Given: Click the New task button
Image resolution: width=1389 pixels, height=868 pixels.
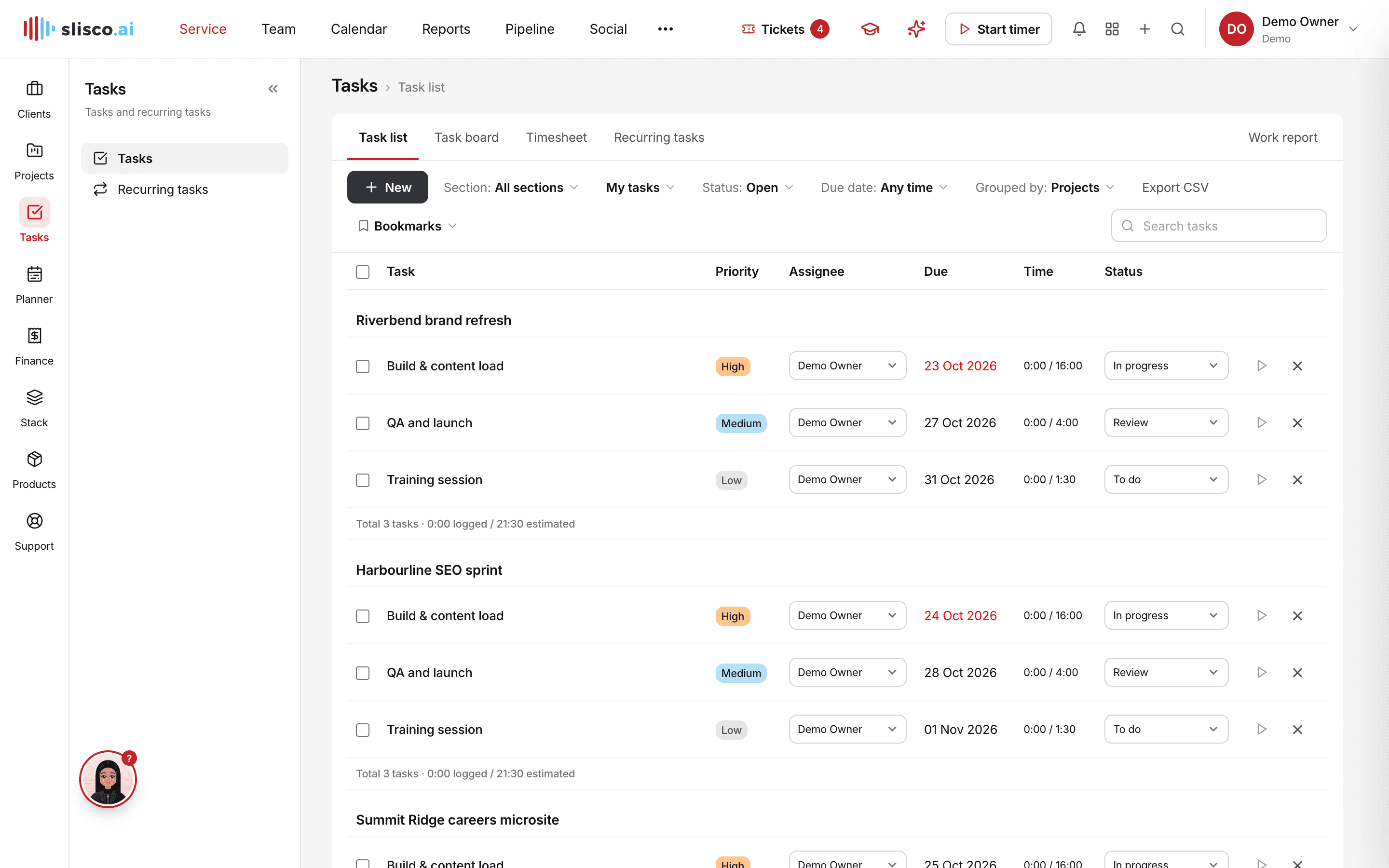Looking at the screenshot, I should pyautogui.click(x=387, y=187).
